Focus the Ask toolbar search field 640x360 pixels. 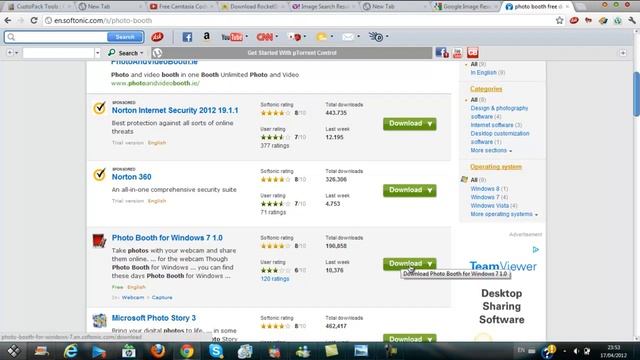56,37
